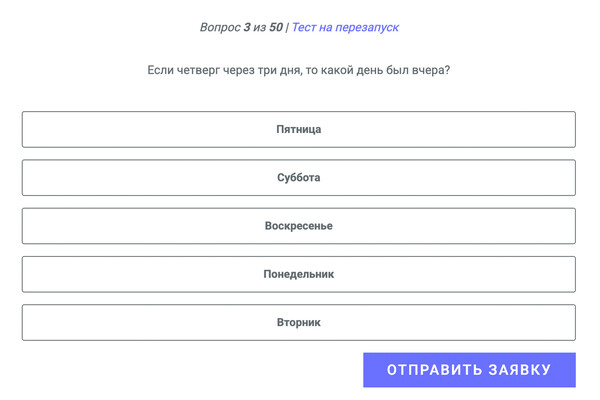600x400 pixels.
Task: Mark Friday (Пятница) as the answer
Action: pyautogui.click(x=298, y=129)
